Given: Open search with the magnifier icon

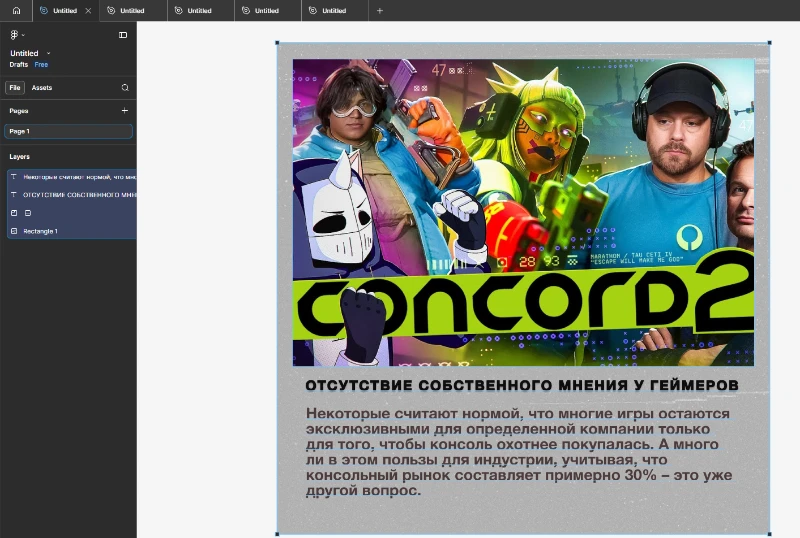Looking at the screenshot, I should click(125, 88).
